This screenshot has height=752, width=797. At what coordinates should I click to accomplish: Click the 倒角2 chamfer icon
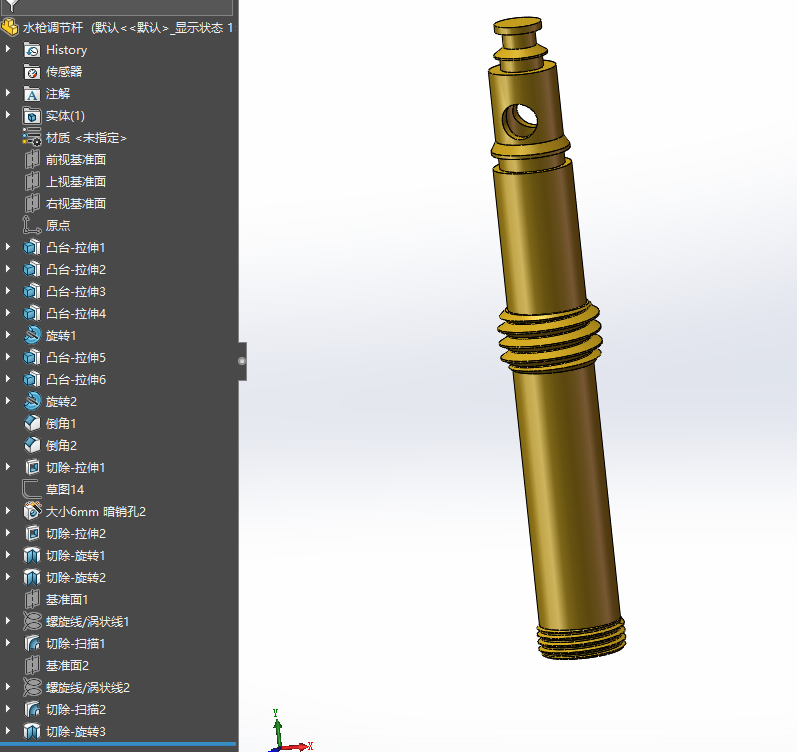pyautogui.click(x=32, y=445)
